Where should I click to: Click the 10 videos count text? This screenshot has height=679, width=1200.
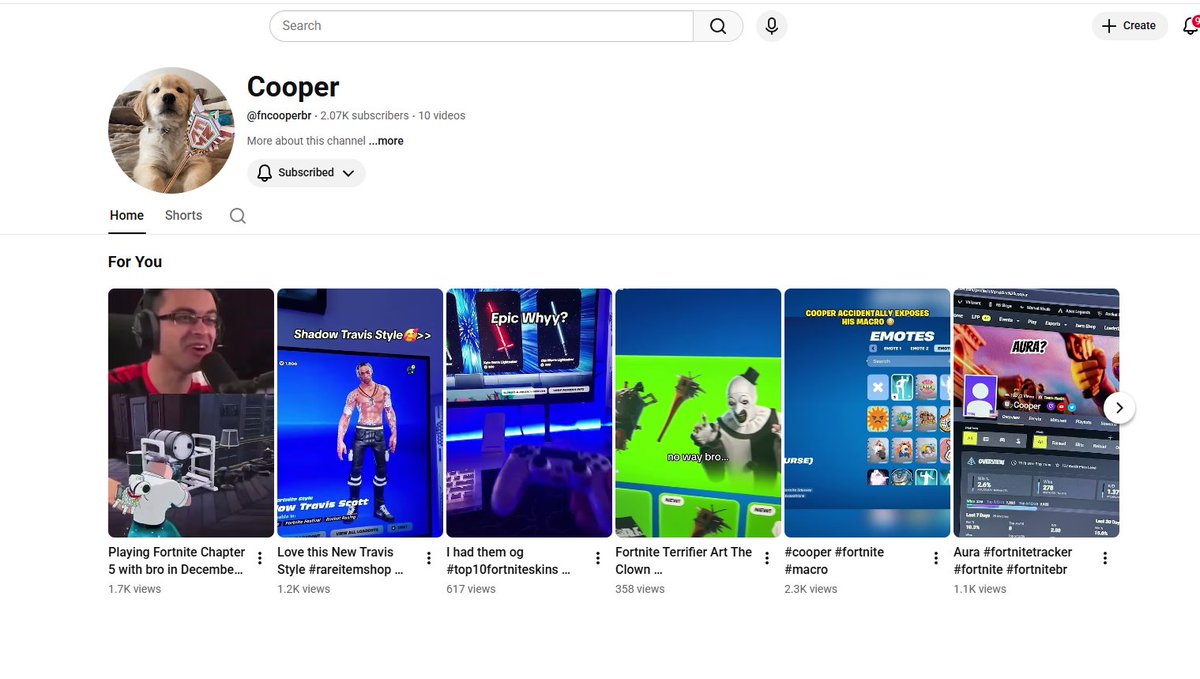(442, 116)
